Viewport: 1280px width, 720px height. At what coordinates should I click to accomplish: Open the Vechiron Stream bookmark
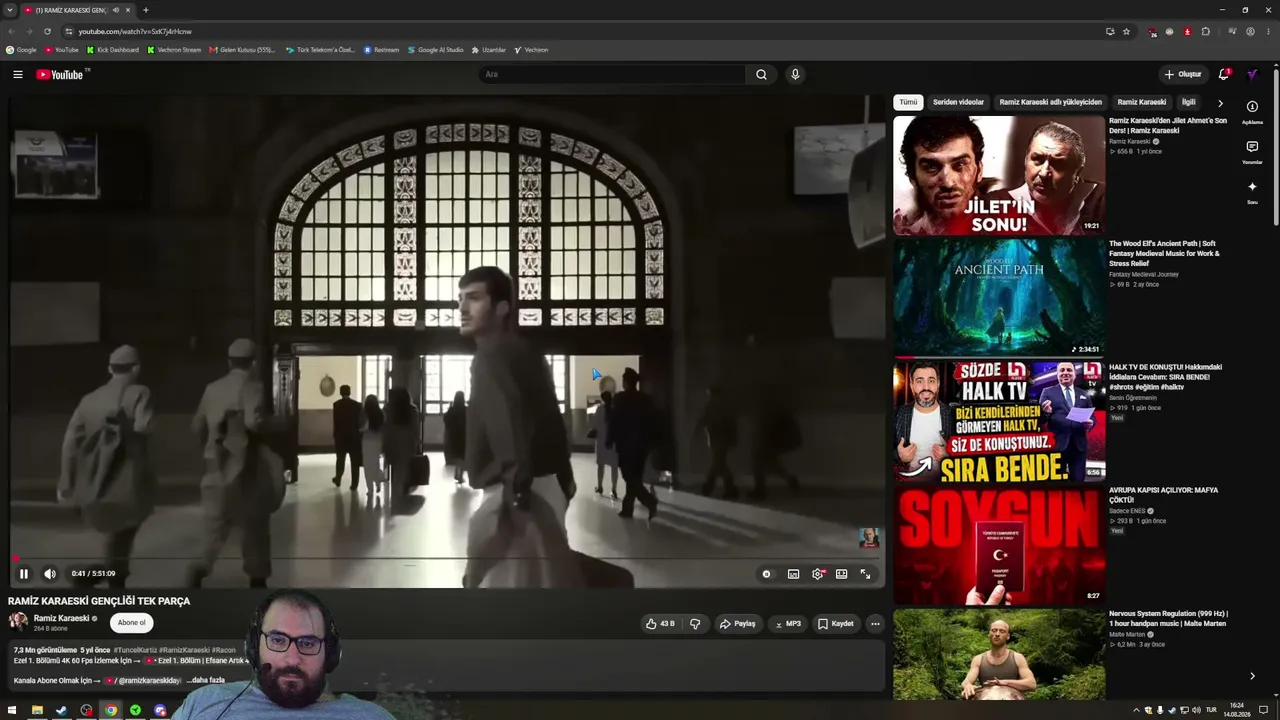point(174,50)
